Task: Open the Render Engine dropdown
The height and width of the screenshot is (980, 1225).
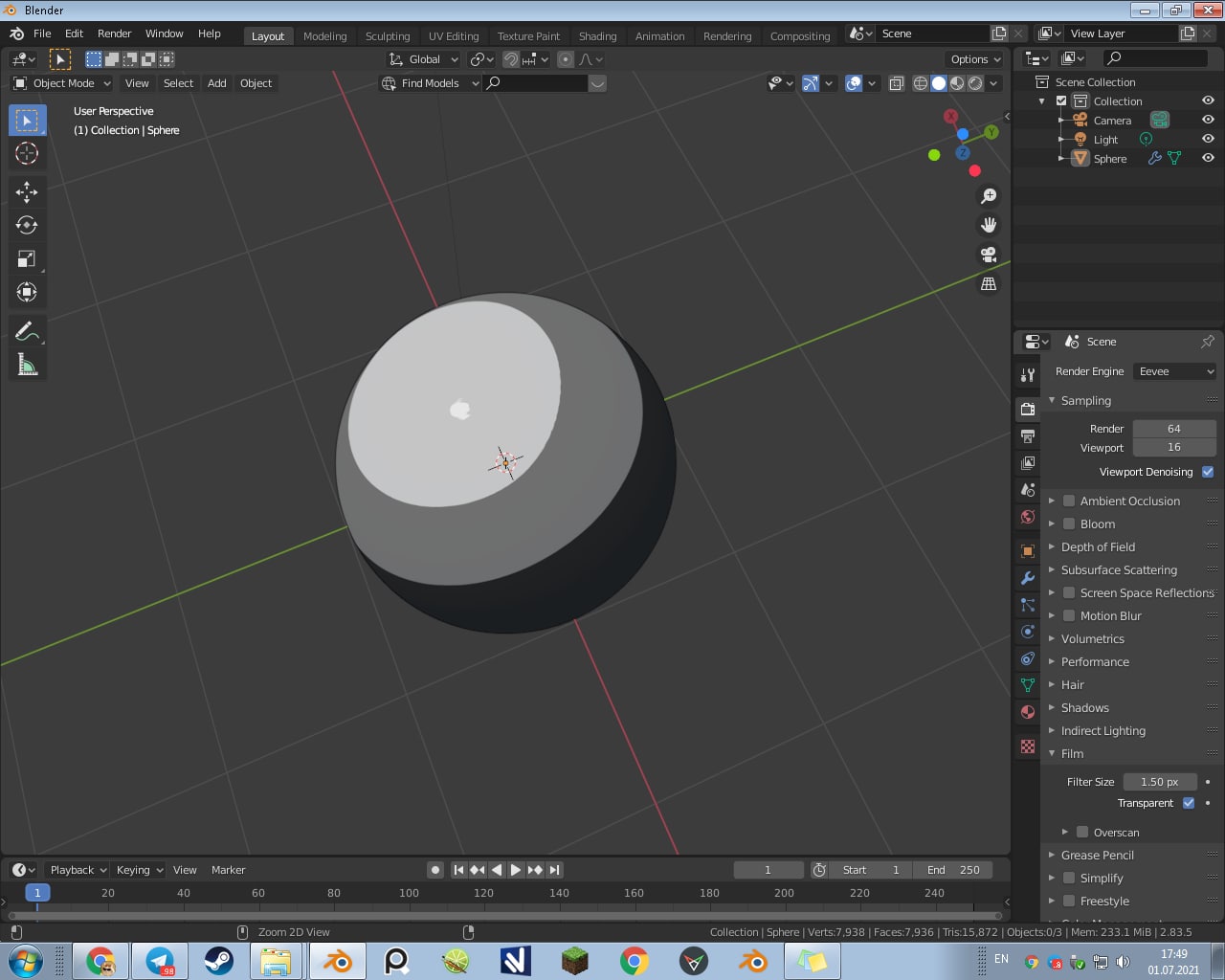Action: pyautogui.click(x=1174, y=371)
